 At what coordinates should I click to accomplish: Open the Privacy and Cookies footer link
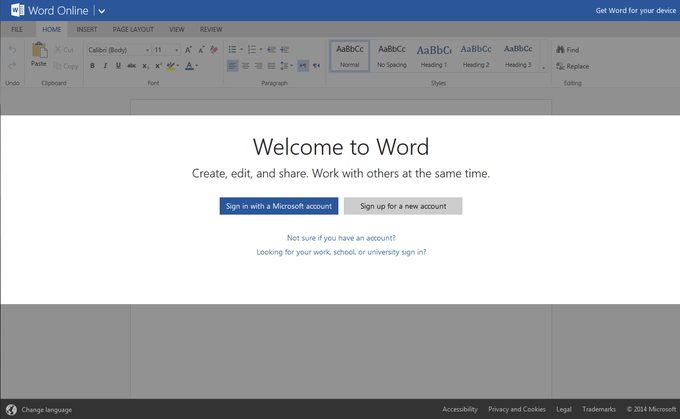517,409
